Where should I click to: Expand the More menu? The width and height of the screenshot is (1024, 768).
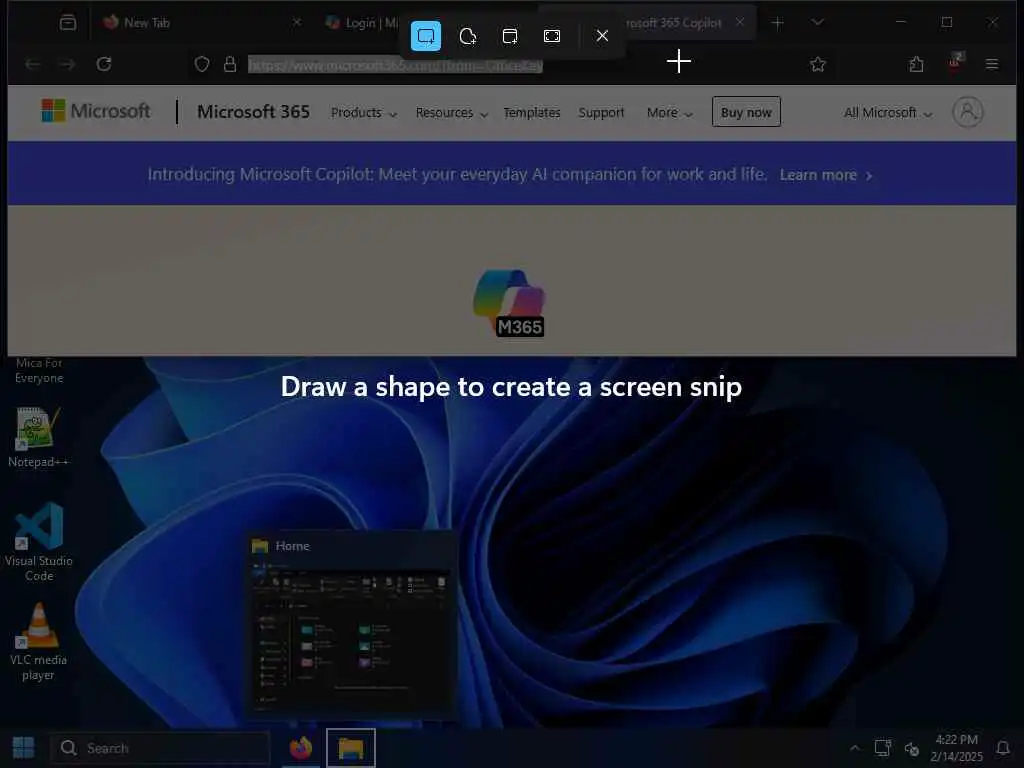tap(669, 113)
